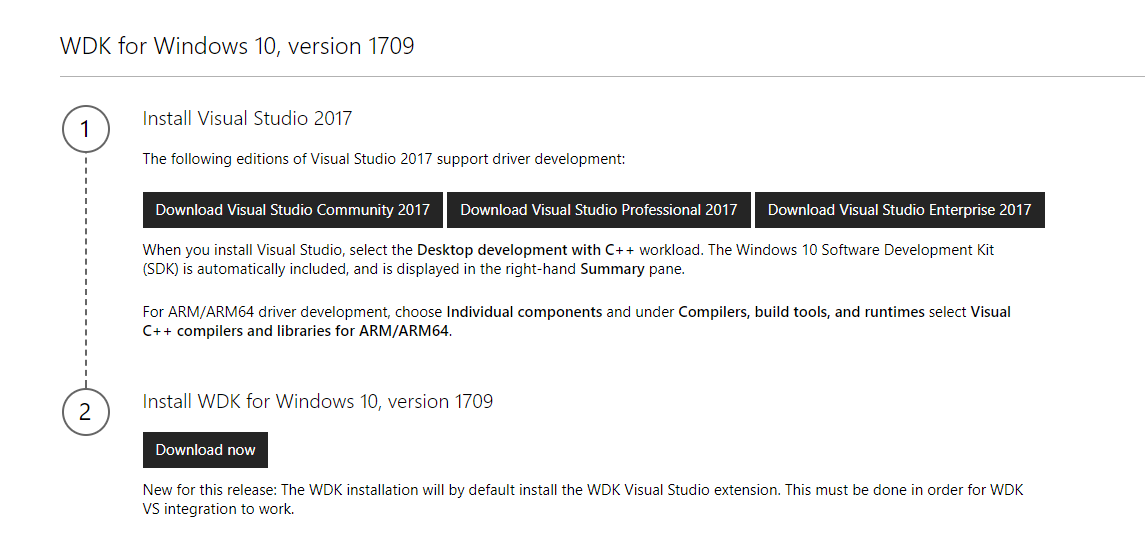Click bold text "Desktop development with C++"
This screenshot has width=1145, height=554.
coord(525,249)
